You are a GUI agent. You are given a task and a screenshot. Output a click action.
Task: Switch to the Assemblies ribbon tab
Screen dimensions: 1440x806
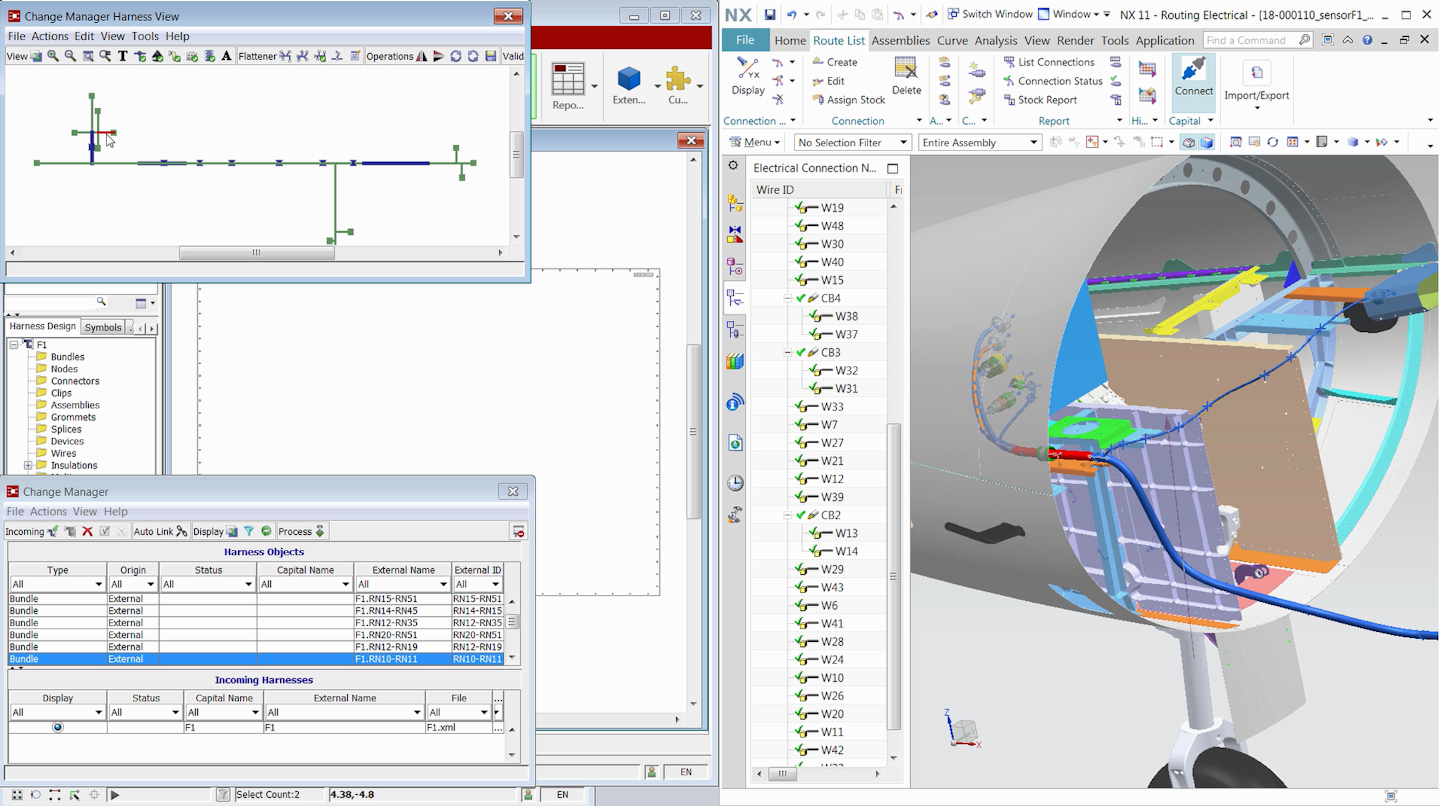click(900, 40)
